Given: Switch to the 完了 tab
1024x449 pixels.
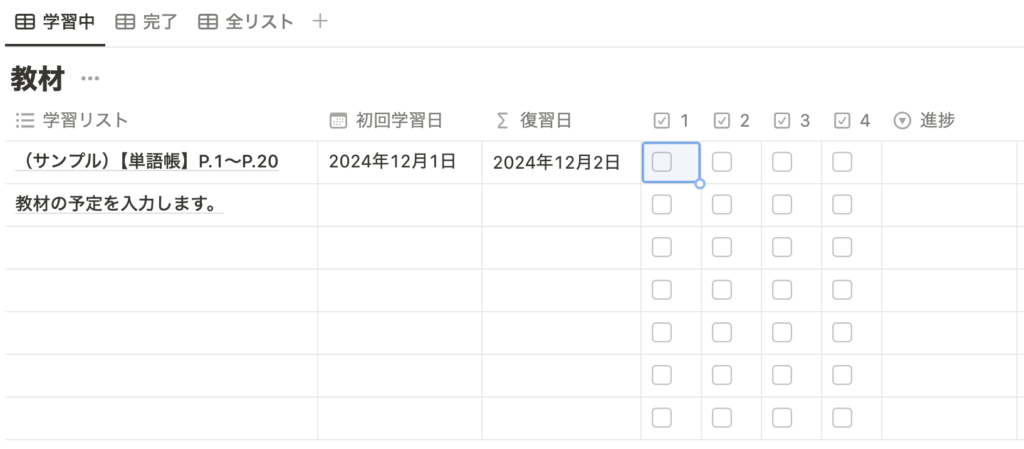Looking at the screenshot, I should coord(147,22).
